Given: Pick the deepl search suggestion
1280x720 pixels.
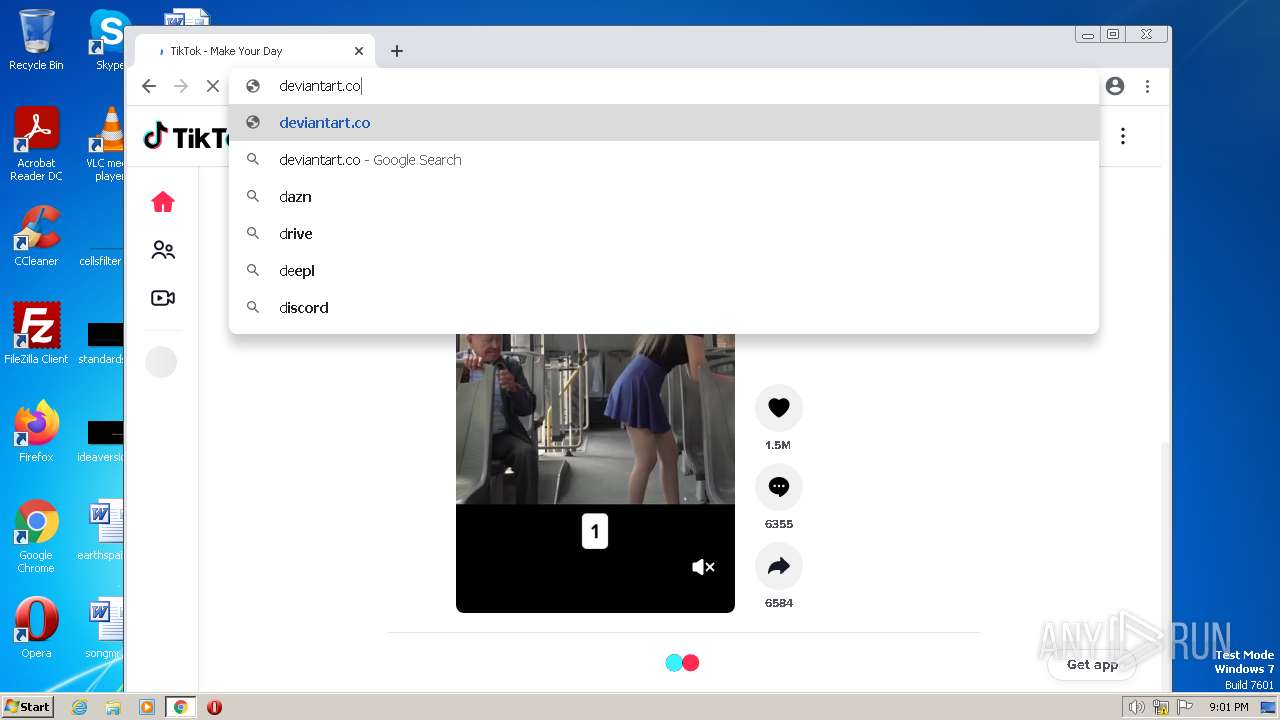Looking at the screenshot, I should click(x=664, y=271).
